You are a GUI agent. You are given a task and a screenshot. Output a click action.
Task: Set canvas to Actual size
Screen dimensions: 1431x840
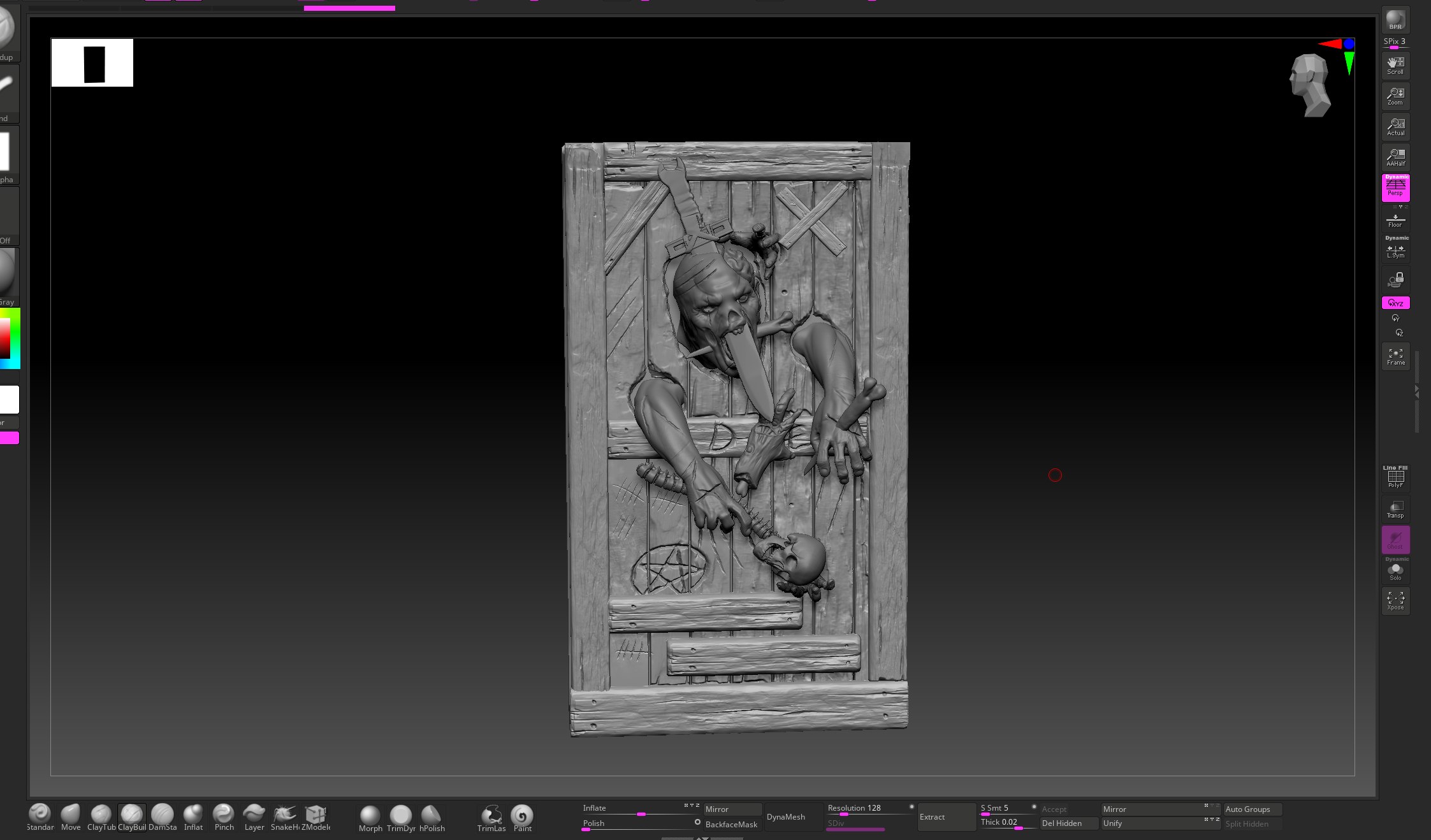pyautogui.click(x=1395, y=126)
